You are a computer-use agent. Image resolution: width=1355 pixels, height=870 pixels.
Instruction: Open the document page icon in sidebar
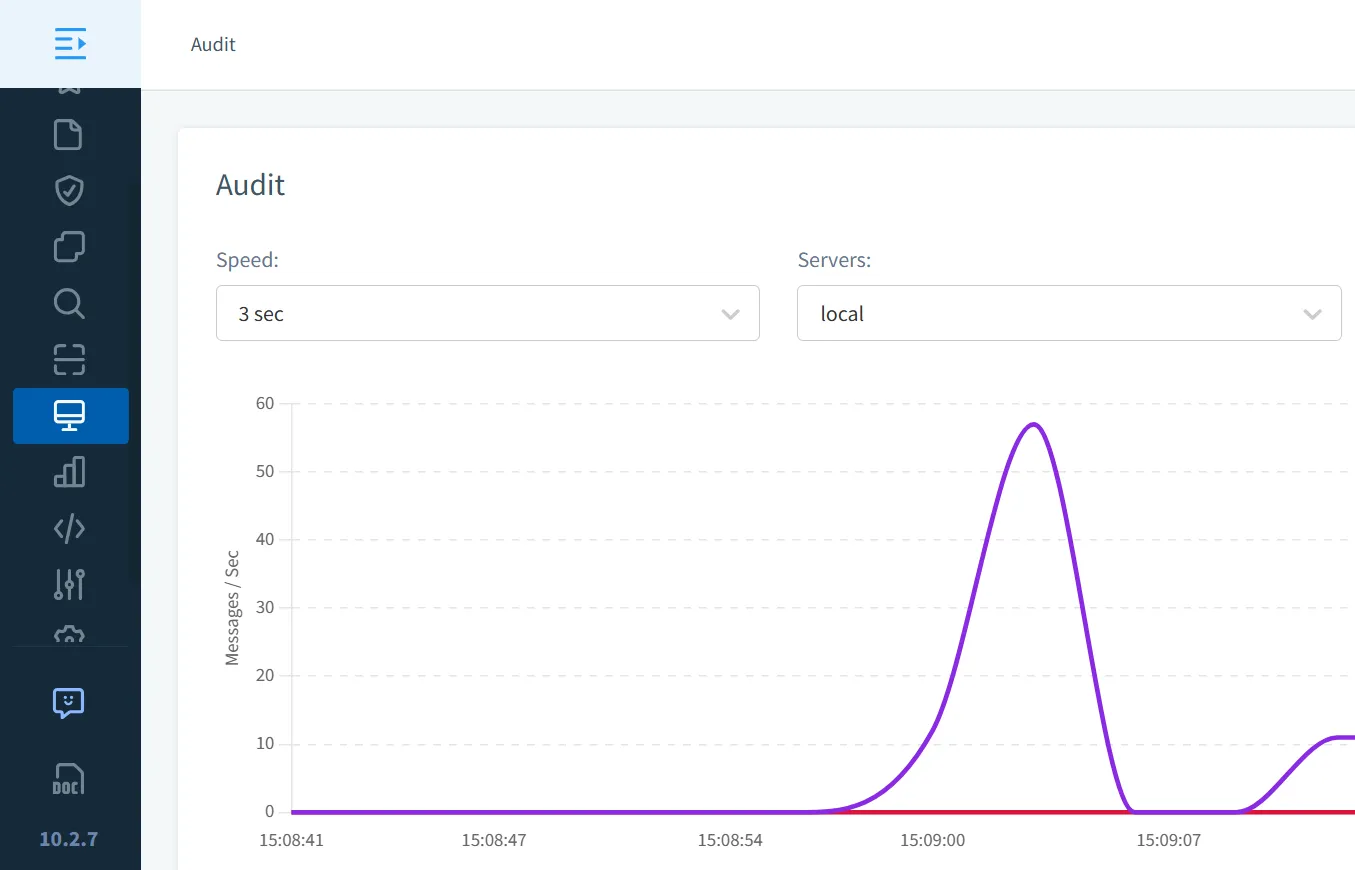pos(69,134)
